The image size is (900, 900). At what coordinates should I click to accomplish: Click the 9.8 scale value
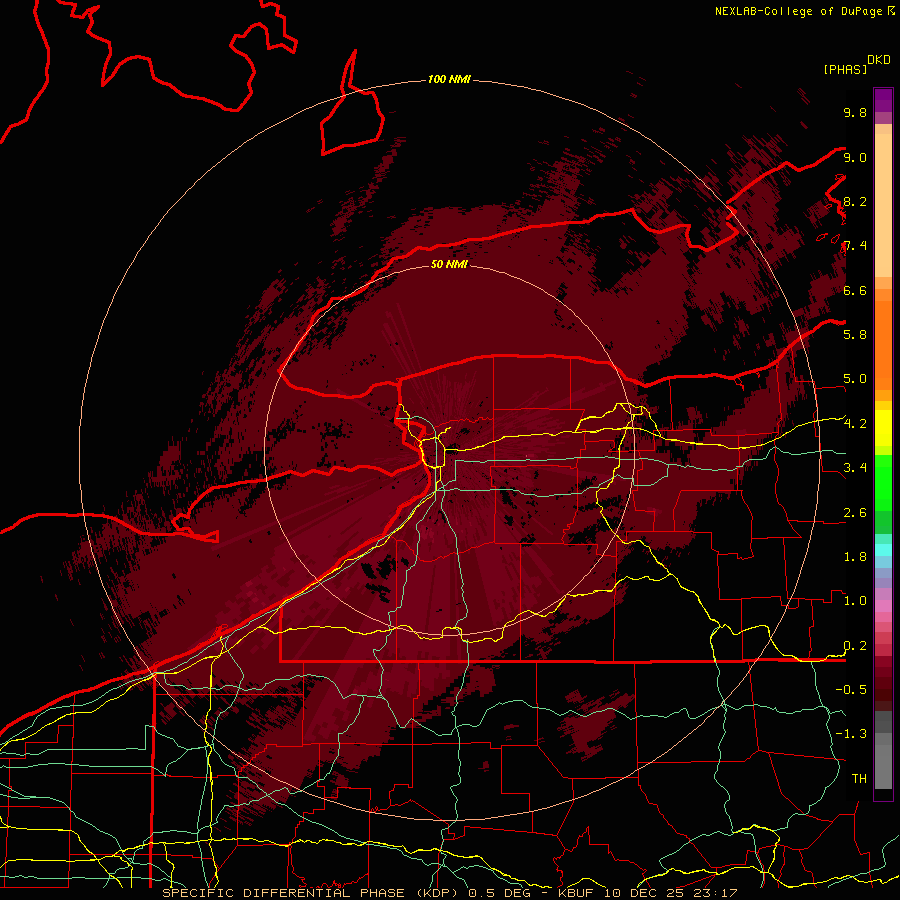pyautogui.click(x=855, y=112)
